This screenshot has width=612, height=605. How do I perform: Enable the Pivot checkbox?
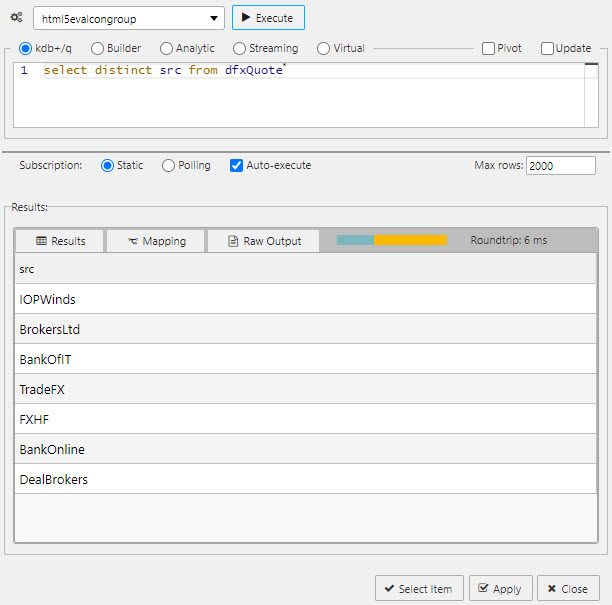click(x=488, y=48)
